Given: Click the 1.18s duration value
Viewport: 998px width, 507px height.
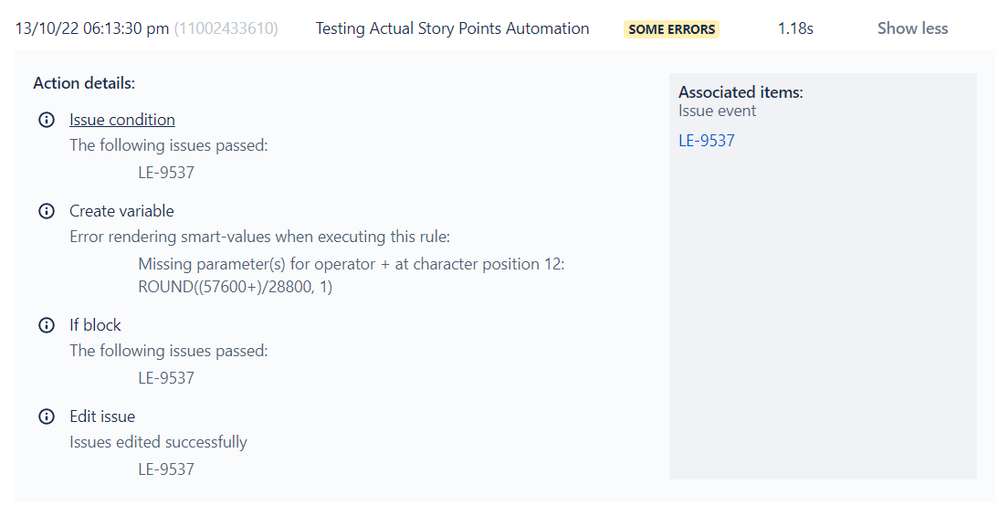Looking at the screenshot, I should 795,29.
